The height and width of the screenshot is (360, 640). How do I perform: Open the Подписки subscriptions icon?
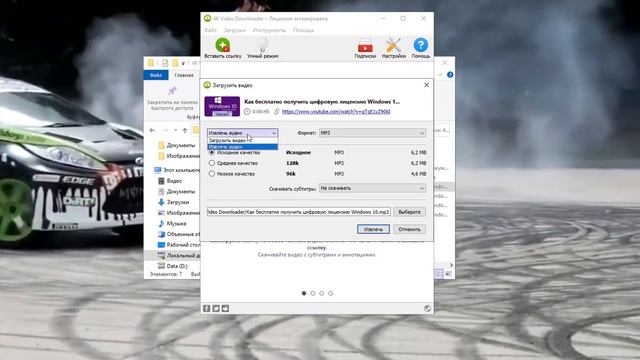coord(365,45)
